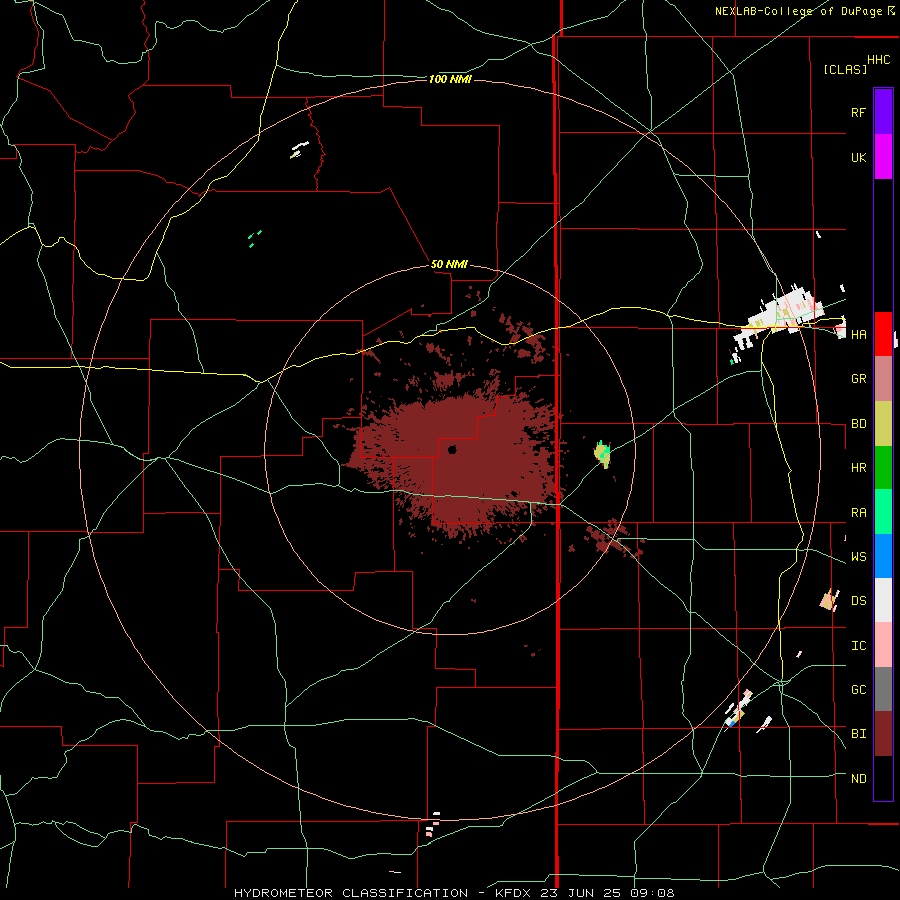Click the brown BI biological swatch
Image resolution: width=900 pixels, height=900 pixels.
tap(883, 734)
